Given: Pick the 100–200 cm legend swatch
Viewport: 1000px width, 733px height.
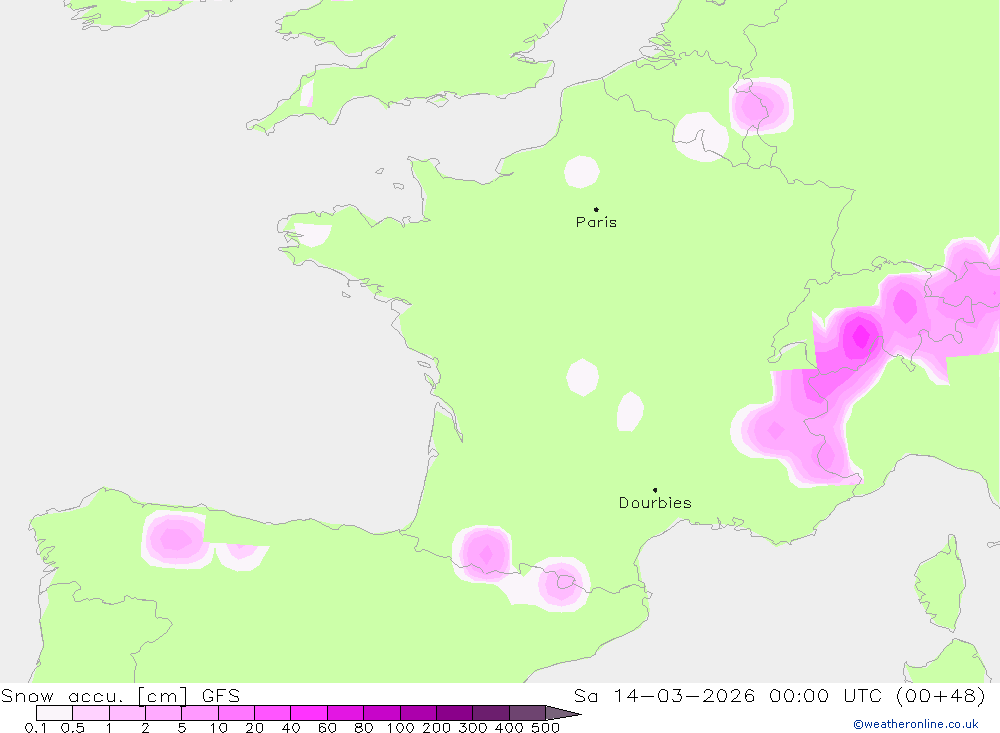Looking at the screenshot, I should [x=418, y=713].
